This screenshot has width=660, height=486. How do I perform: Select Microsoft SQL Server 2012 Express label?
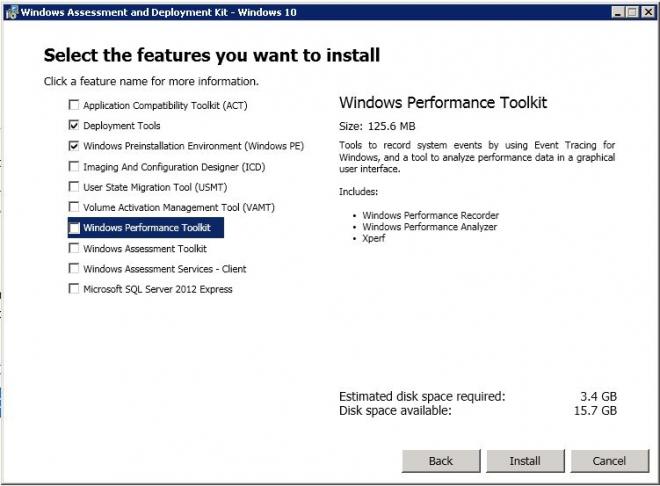(x=157, y=289)
